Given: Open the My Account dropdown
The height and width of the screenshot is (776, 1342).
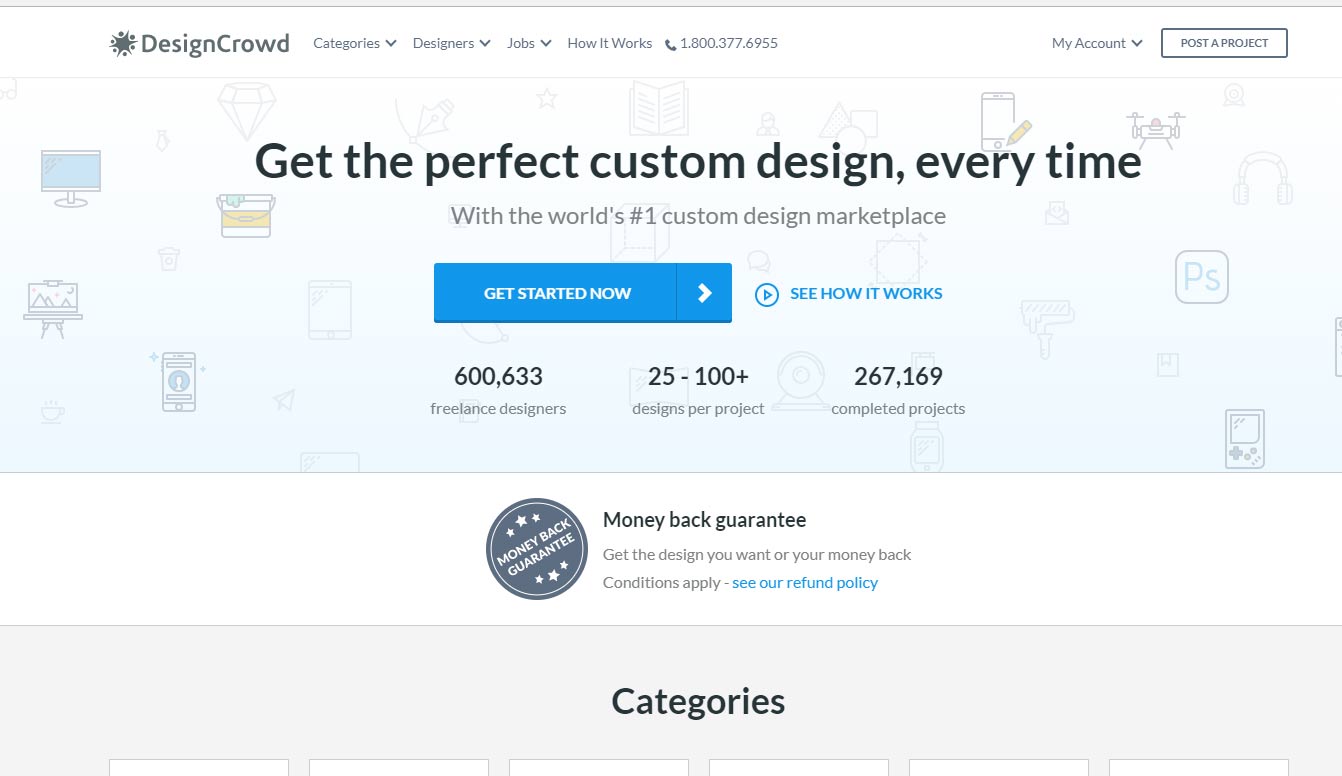Looking at the screenshot, I should (1096, 43).
